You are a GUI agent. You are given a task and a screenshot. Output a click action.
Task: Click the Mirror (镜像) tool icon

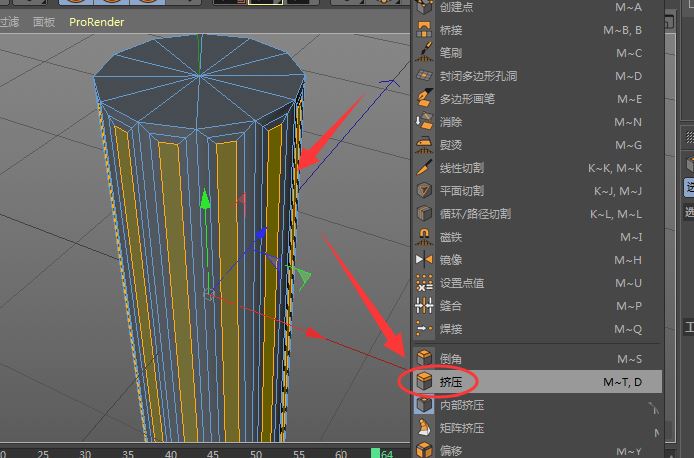tap(424, 260)
